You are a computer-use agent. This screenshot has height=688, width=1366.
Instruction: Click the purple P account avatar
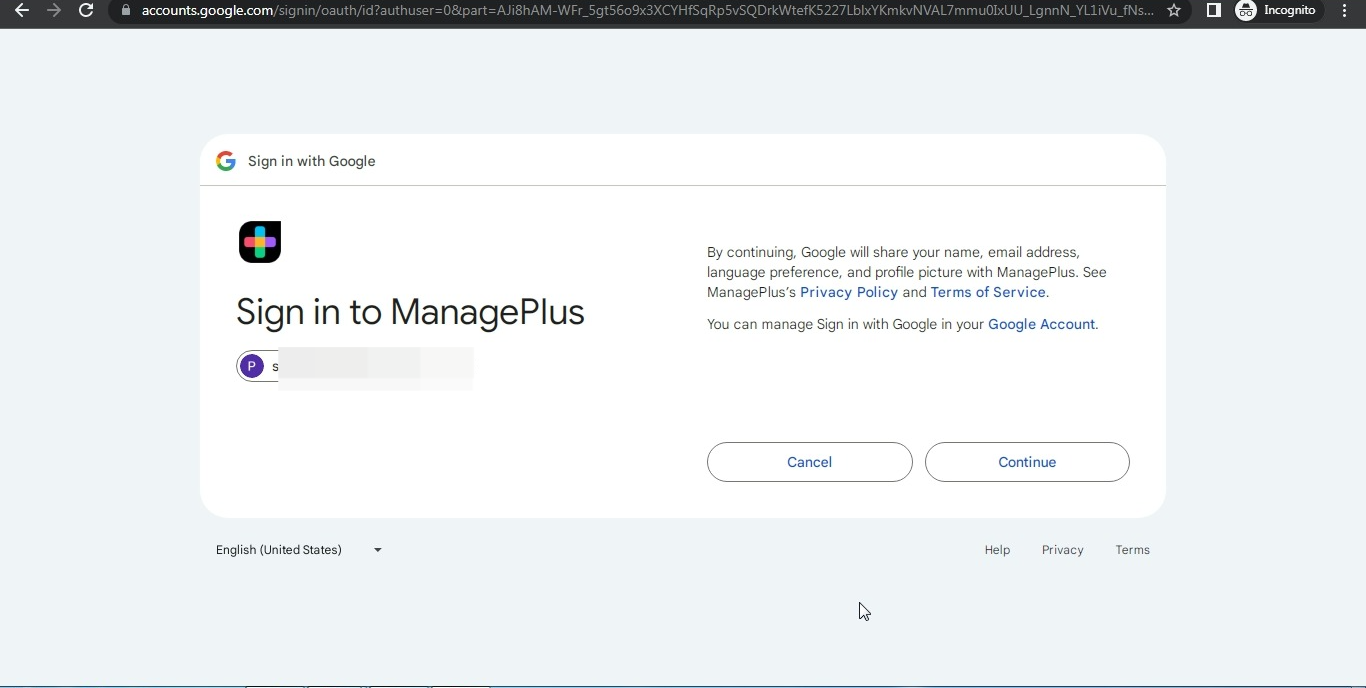[252, 367]
